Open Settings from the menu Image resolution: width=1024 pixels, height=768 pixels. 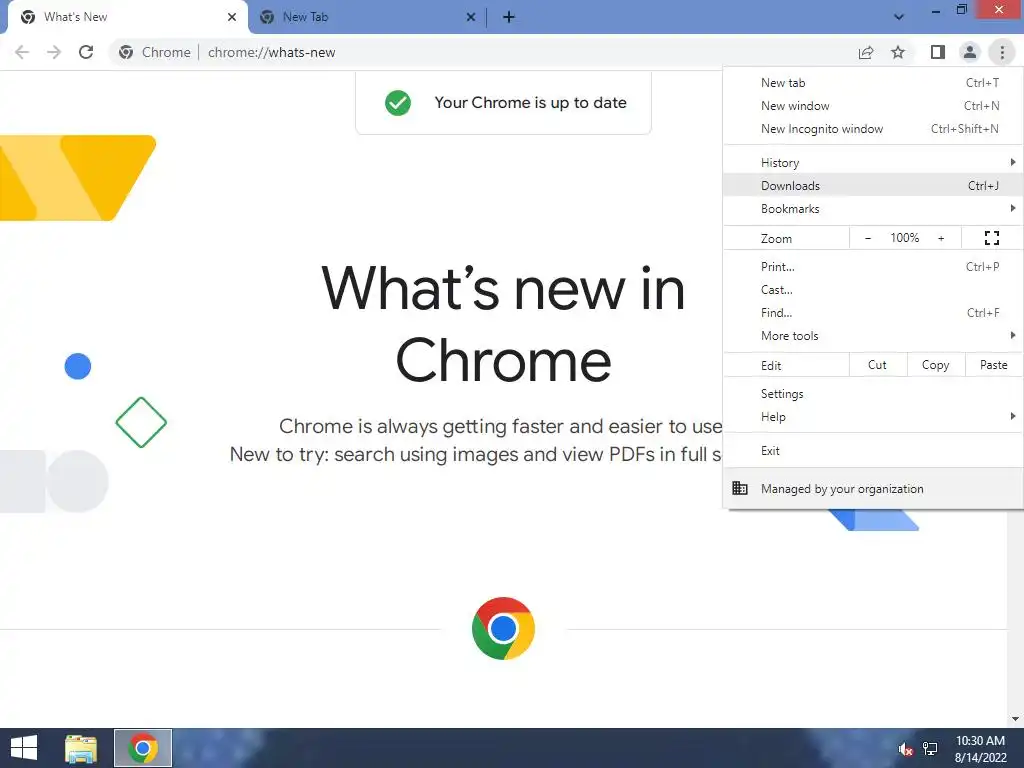pyautogui.click(x=873, y=394)
